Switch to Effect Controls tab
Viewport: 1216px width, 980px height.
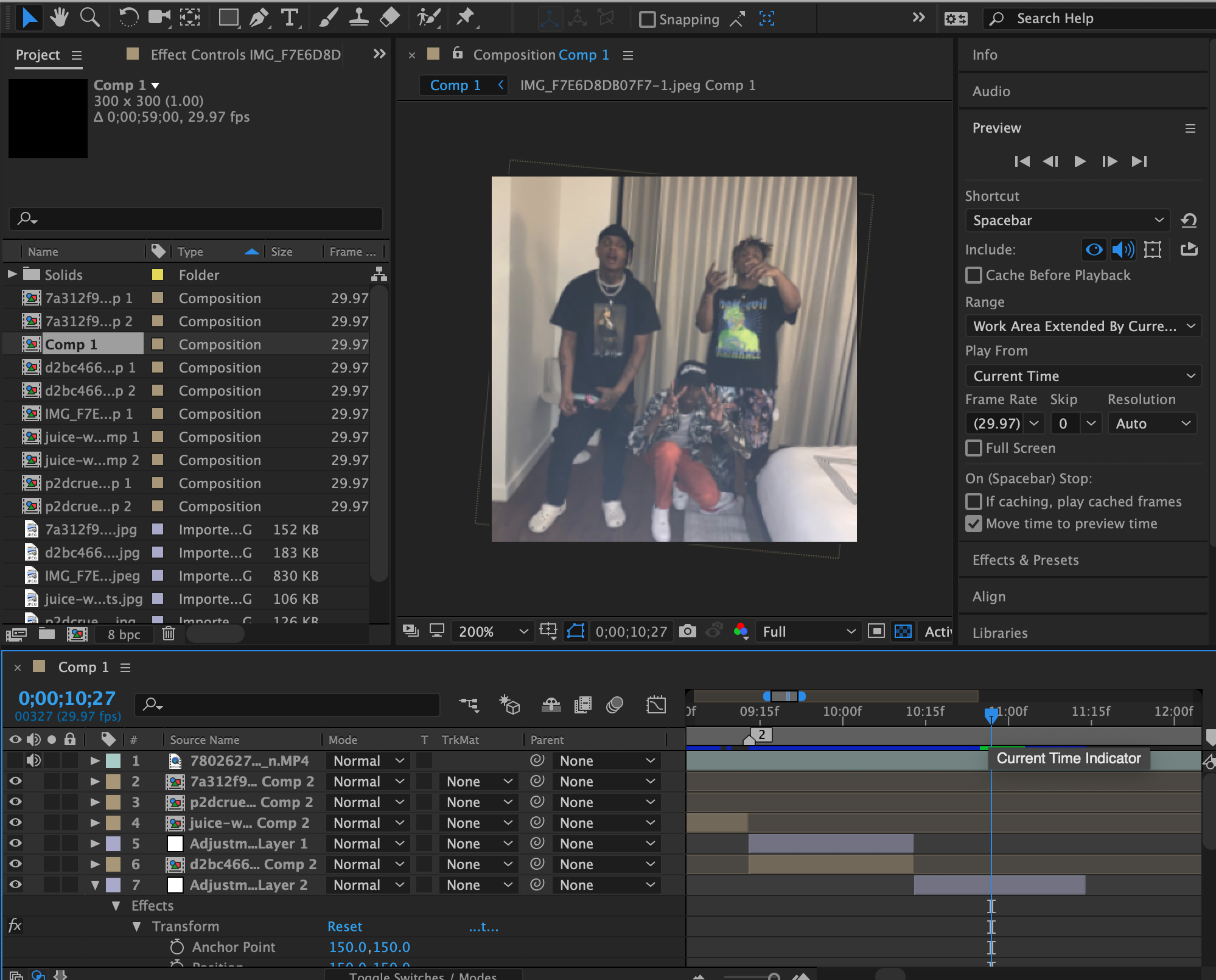245,55
